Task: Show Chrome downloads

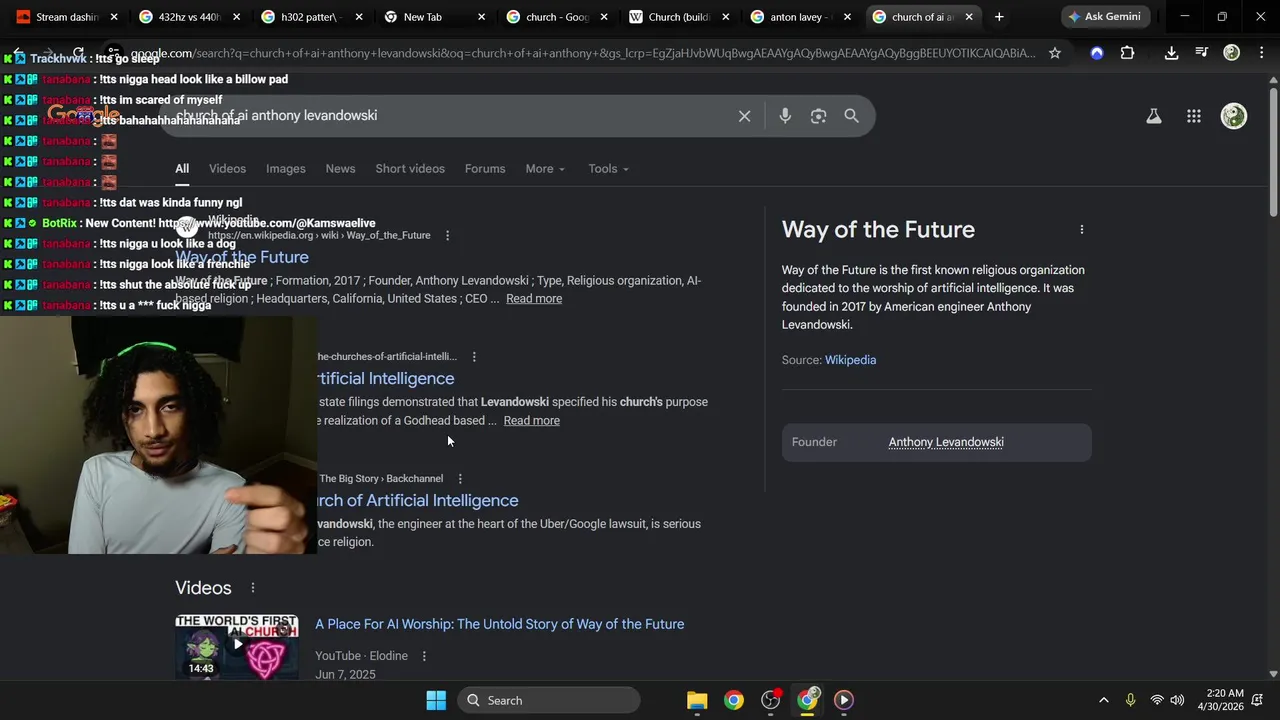Action: click(1171, 53)
